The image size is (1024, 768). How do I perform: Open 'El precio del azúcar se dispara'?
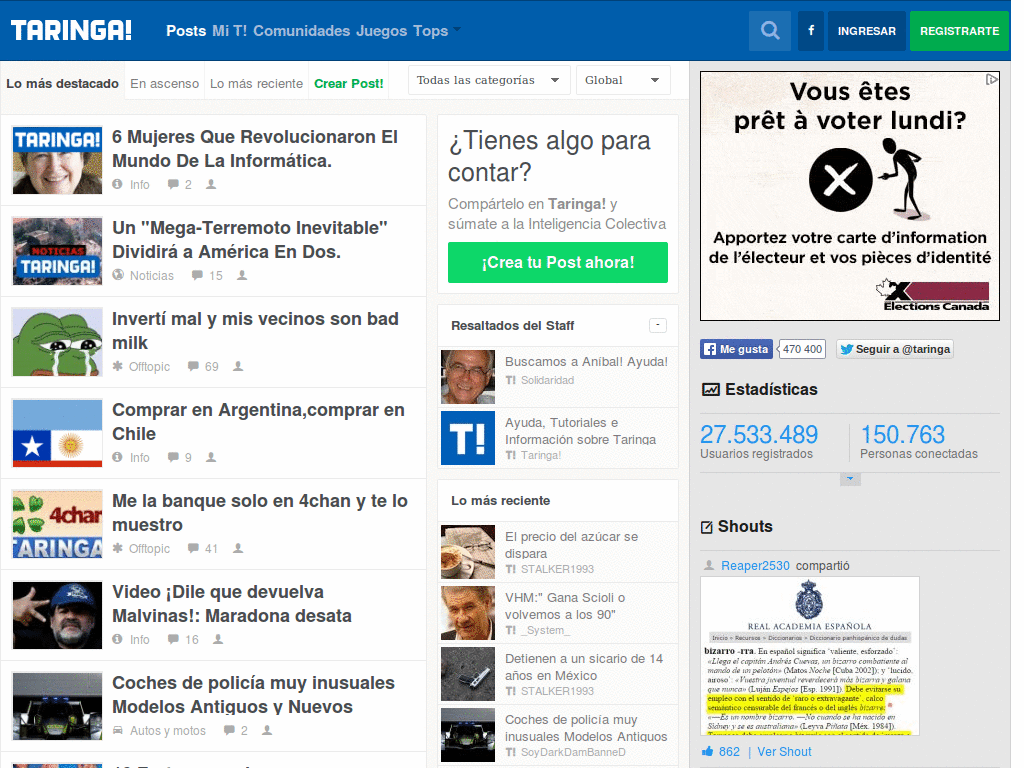(571, 545)
